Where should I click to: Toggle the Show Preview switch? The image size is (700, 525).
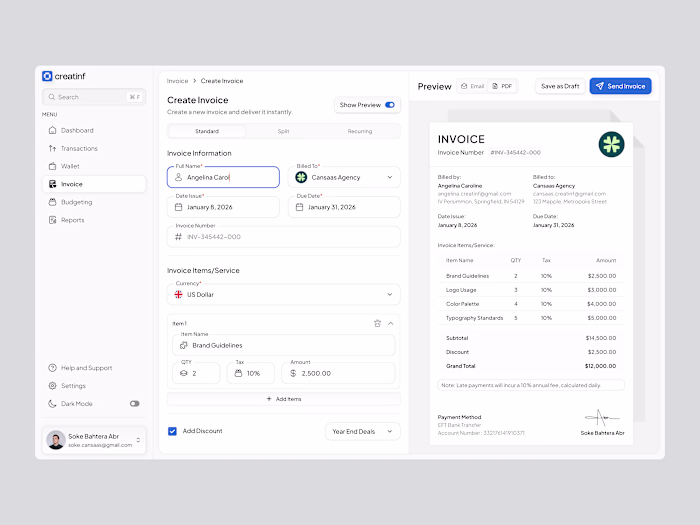[390, 105]
